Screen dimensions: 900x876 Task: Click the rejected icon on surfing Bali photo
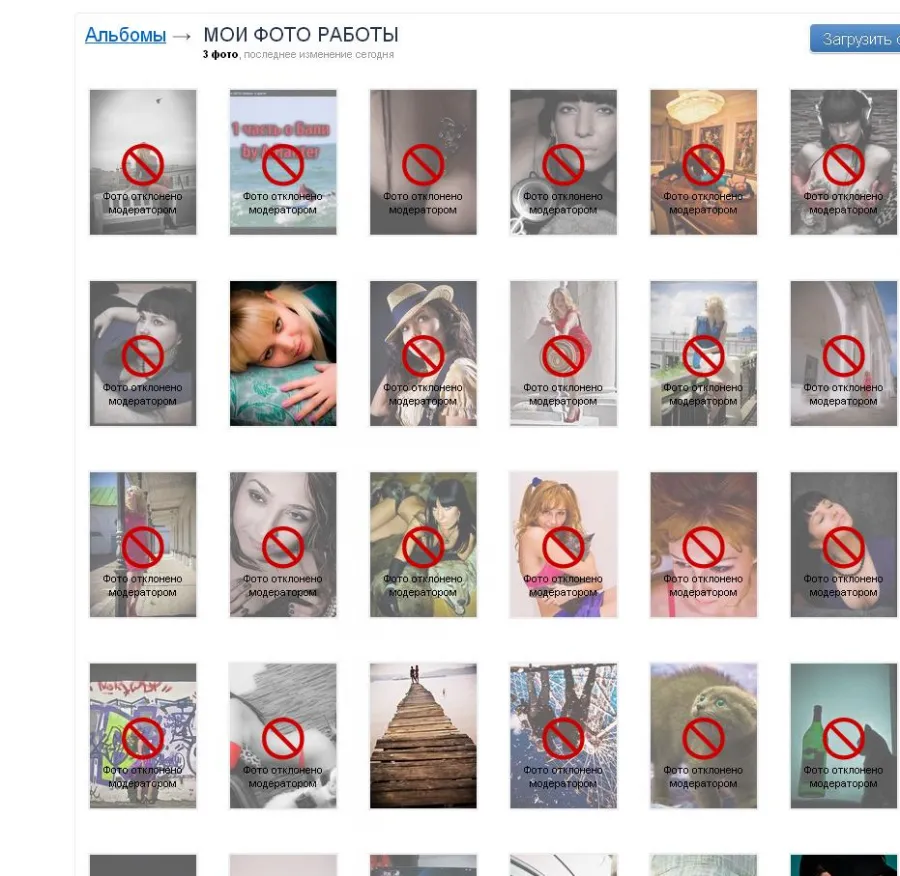283,165
